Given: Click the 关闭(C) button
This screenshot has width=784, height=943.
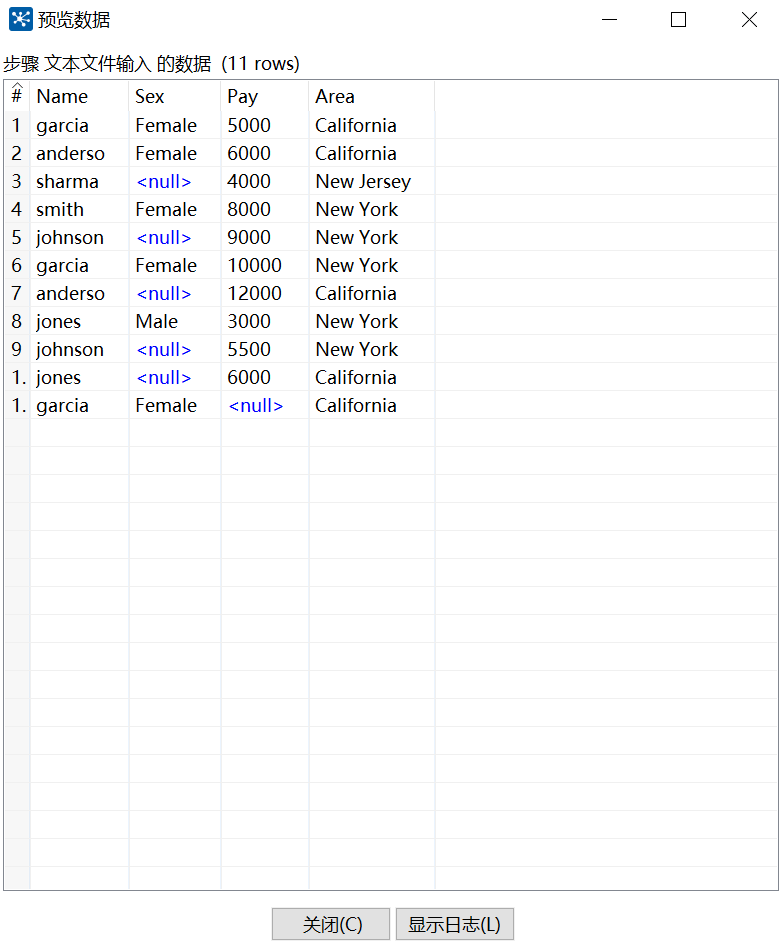Looking at the screenshot, I should [331, 924].
